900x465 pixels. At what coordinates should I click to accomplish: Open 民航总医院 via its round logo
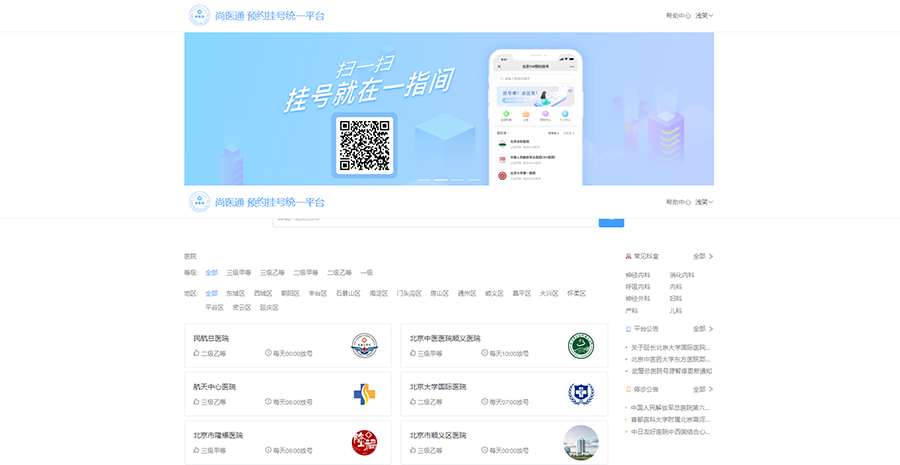coord(364,346)
